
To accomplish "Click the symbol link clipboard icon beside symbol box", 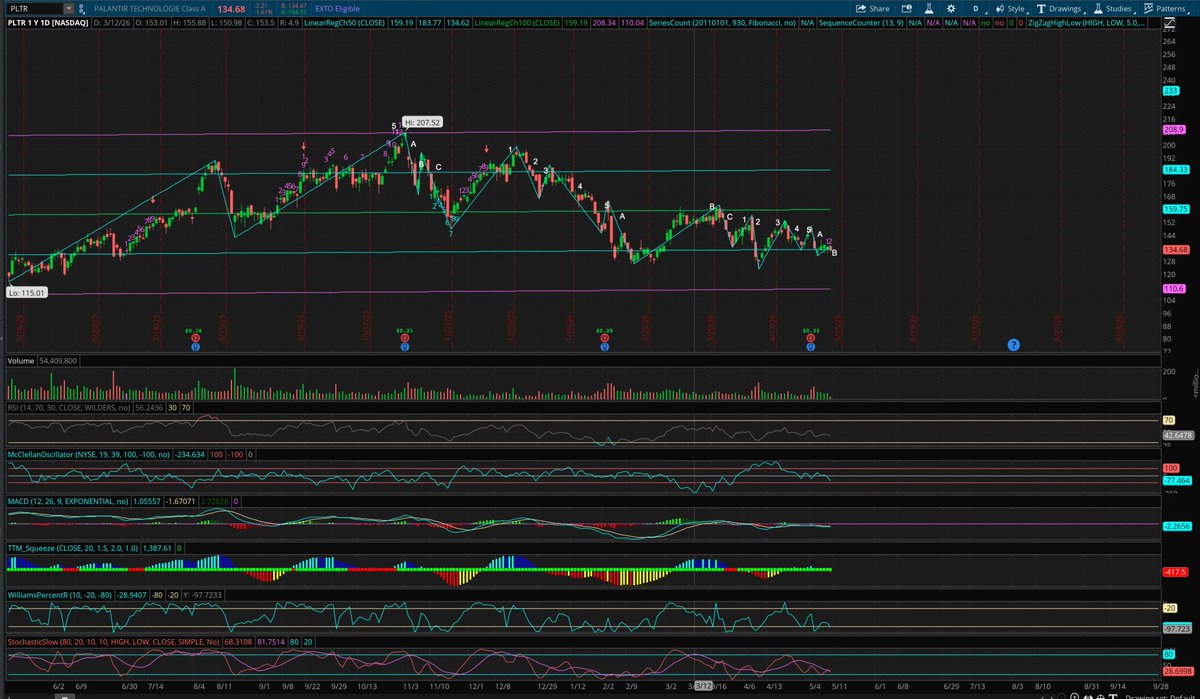I will 80,8.
